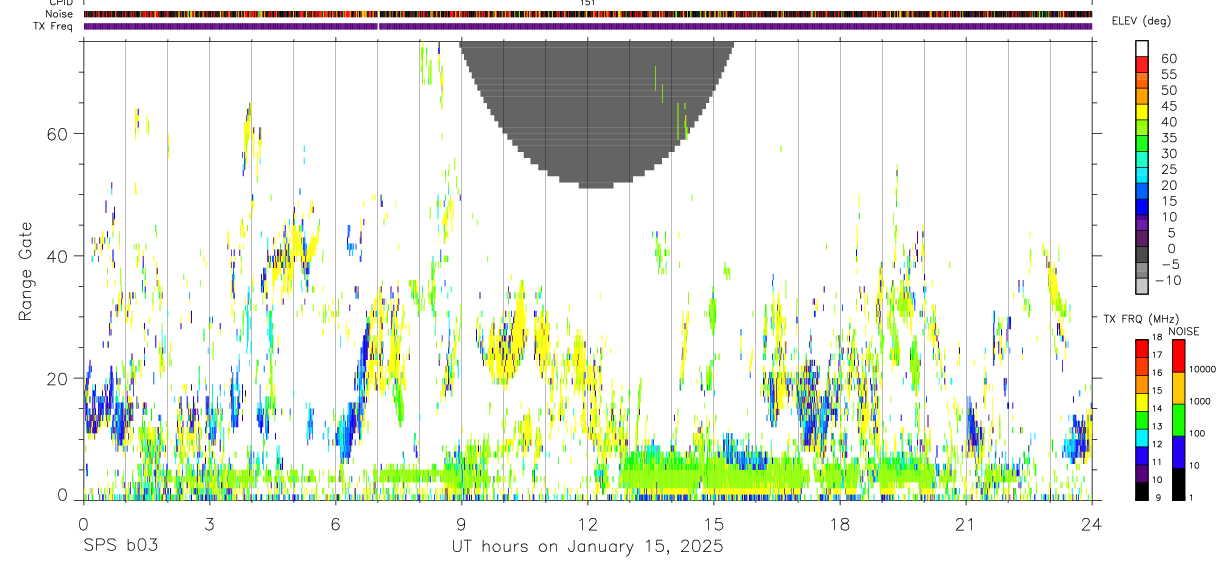Click the '9' tick on the UT hours axis

click(461, 523)
